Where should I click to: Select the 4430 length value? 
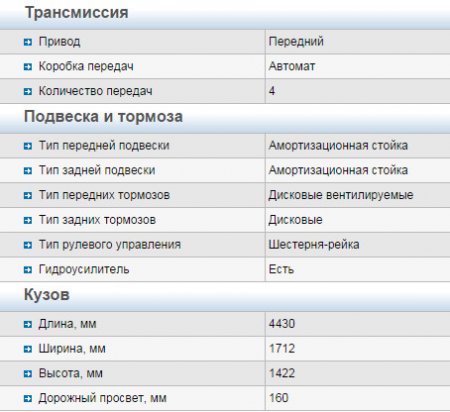[282, 324]
